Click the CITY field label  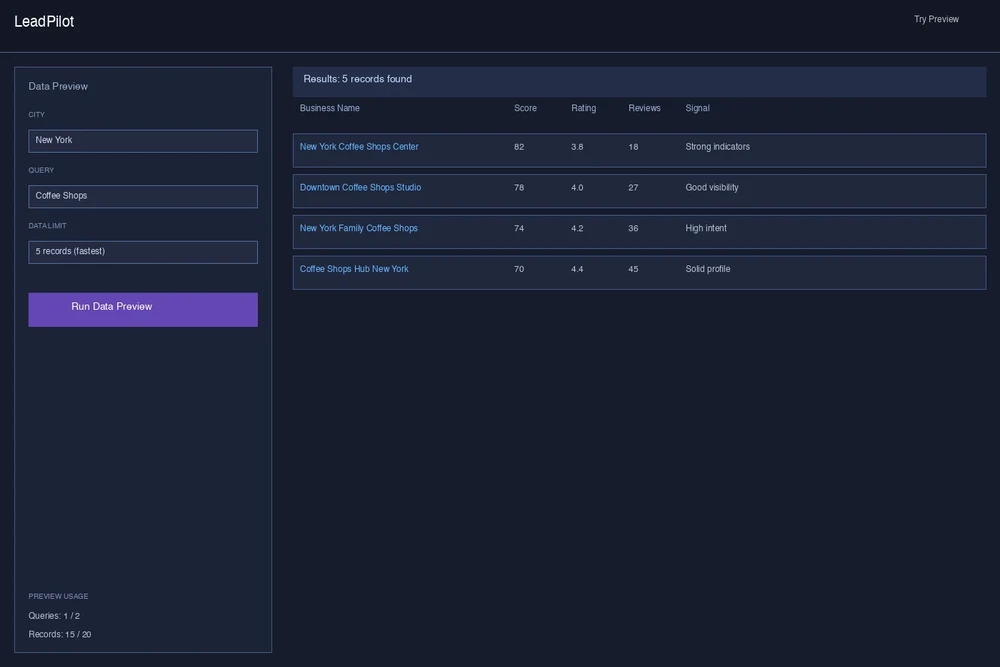point(36,115)
